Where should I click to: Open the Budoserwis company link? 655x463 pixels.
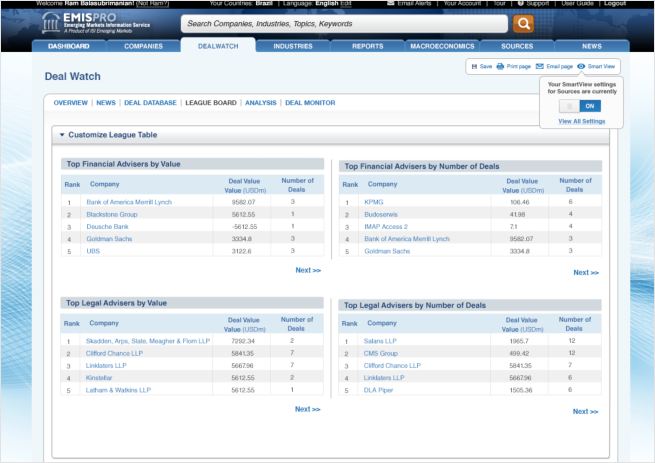pyautogui.click(x=381, y=214)
